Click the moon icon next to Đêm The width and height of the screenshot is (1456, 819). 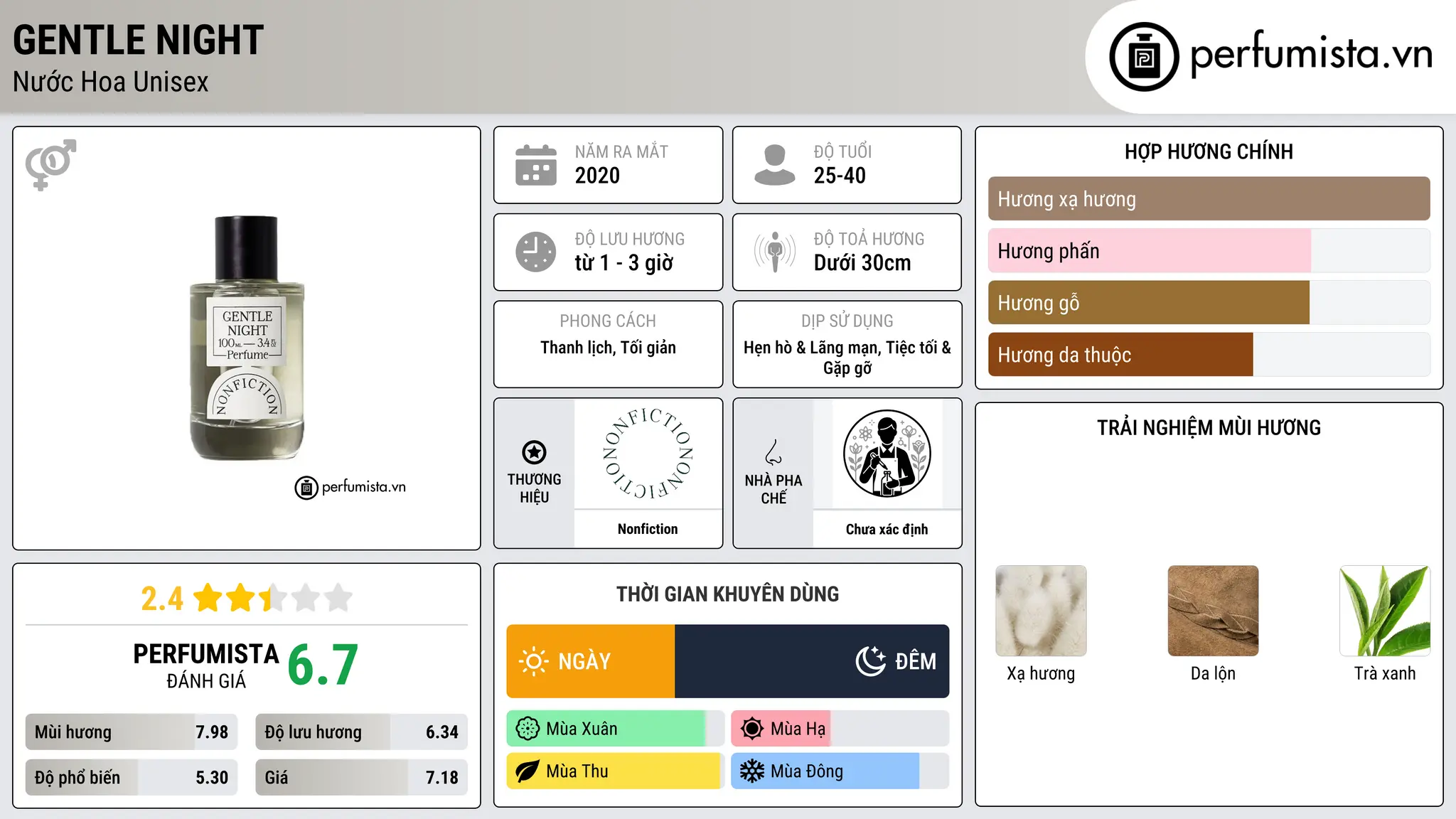pos(871,661)
